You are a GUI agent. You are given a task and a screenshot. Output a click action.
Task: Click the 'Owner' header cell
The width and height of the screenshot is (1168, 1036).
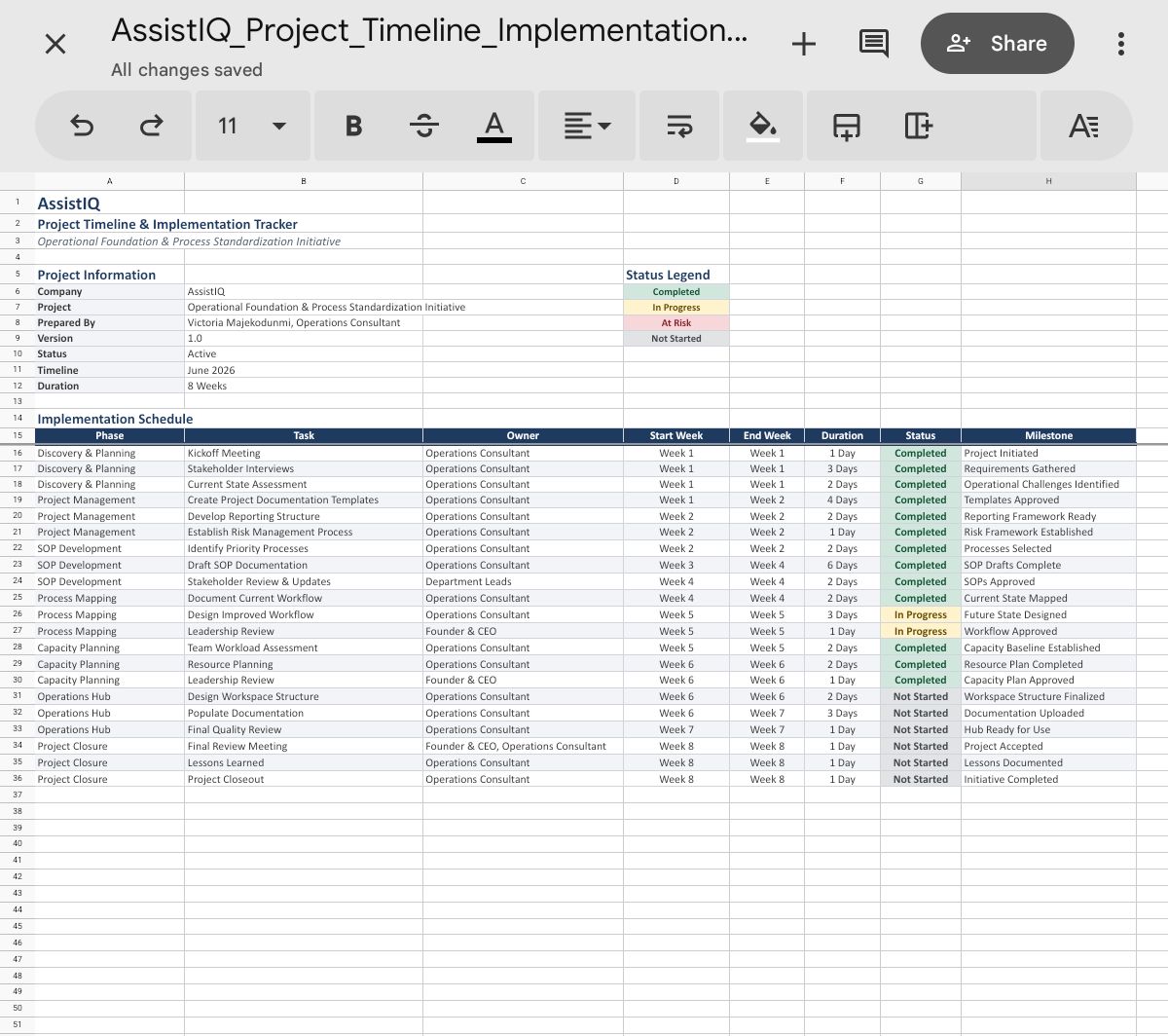coord(523,435)
